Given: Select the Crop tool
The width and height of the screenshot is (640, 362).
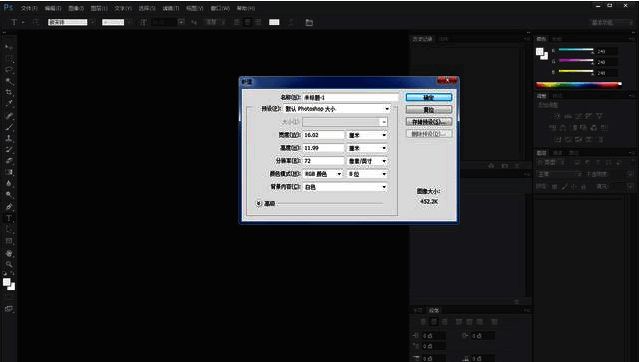Looking at the screenshot, I should click(9, 93).
